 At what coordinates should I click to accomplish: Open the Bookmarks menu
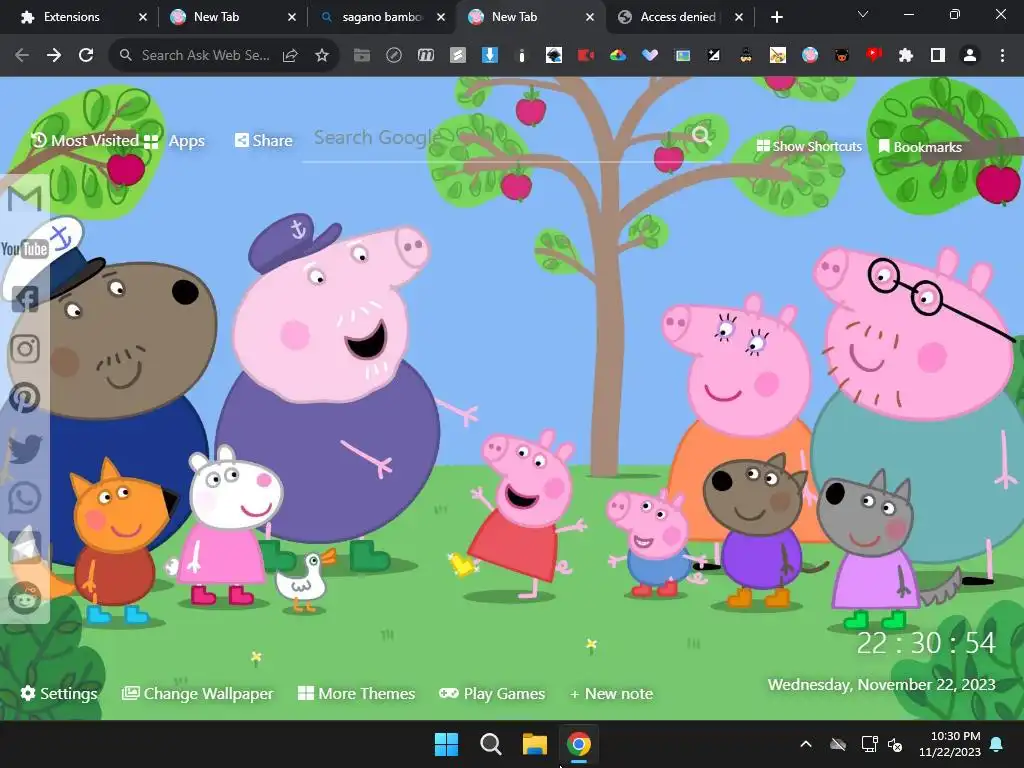pos(920,147)
